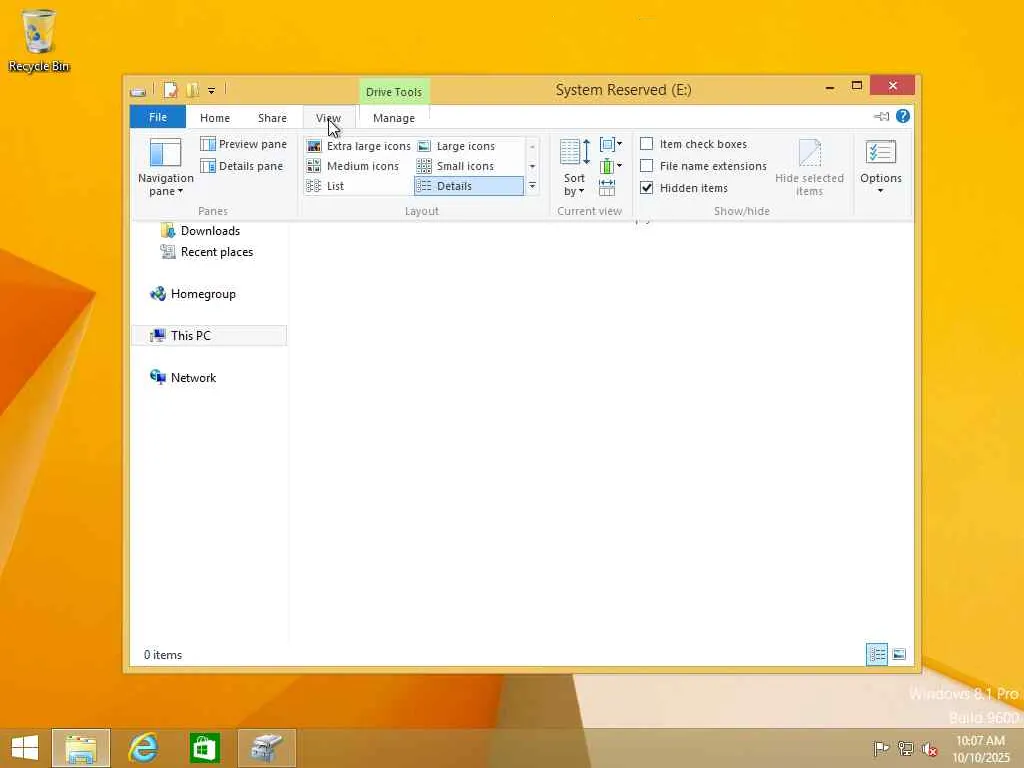Open the Recycle Bin desktop icon
The image size is (1024, 768).
[x=39, y=40]
